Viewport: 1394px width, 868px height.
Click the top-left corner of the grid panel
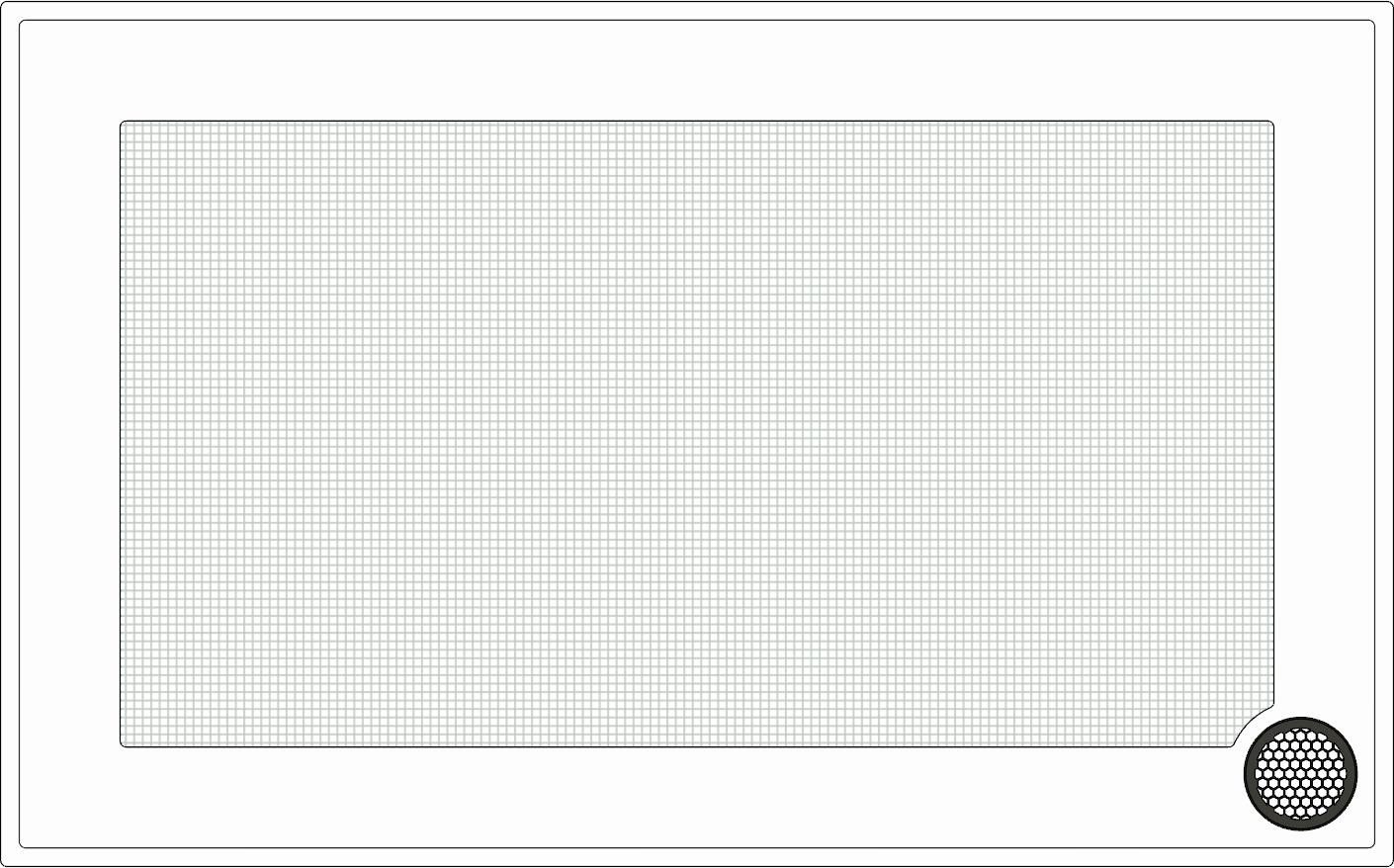point(123,124)
